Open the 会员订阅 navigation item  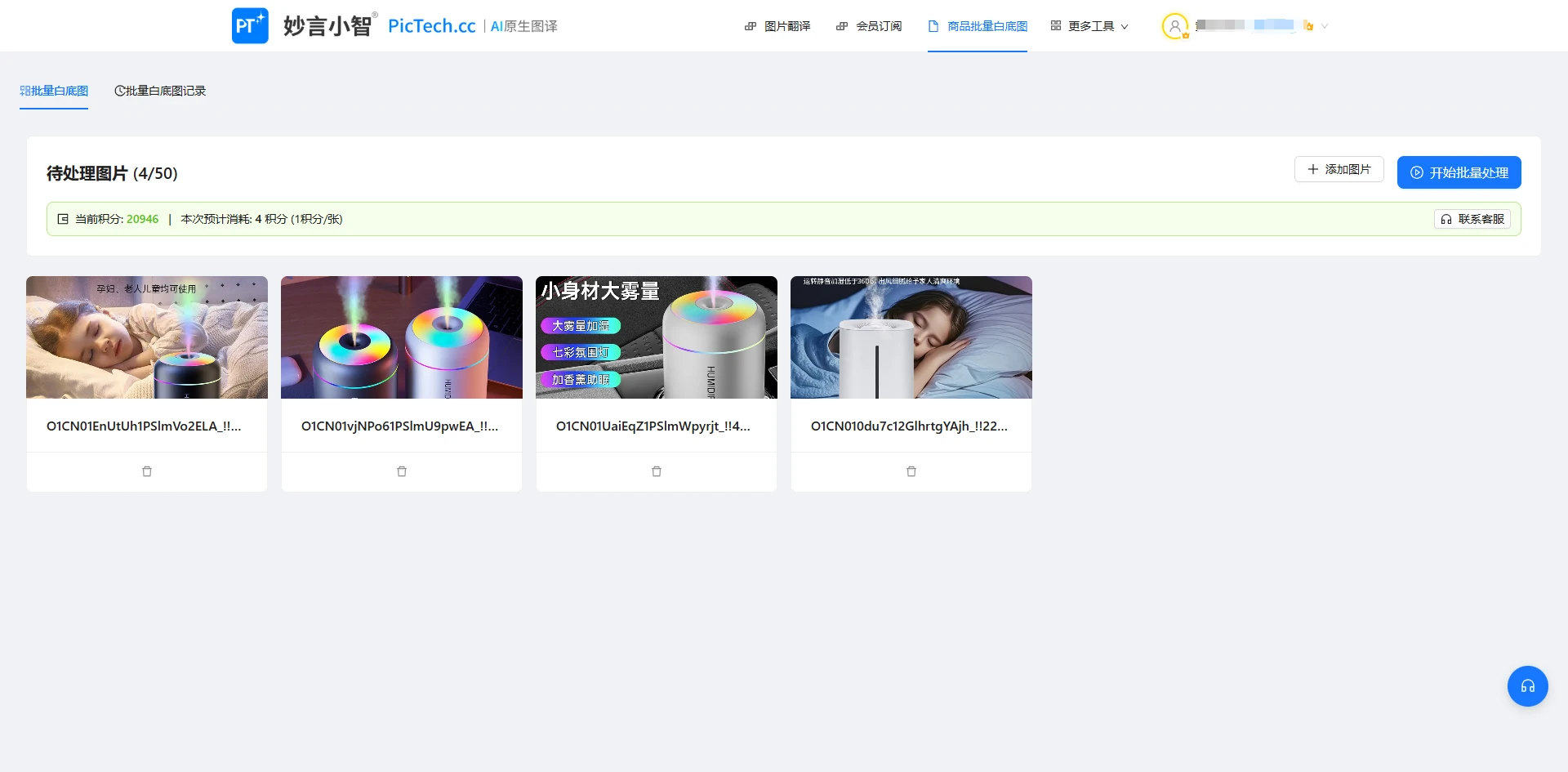[x=877, y=25]
